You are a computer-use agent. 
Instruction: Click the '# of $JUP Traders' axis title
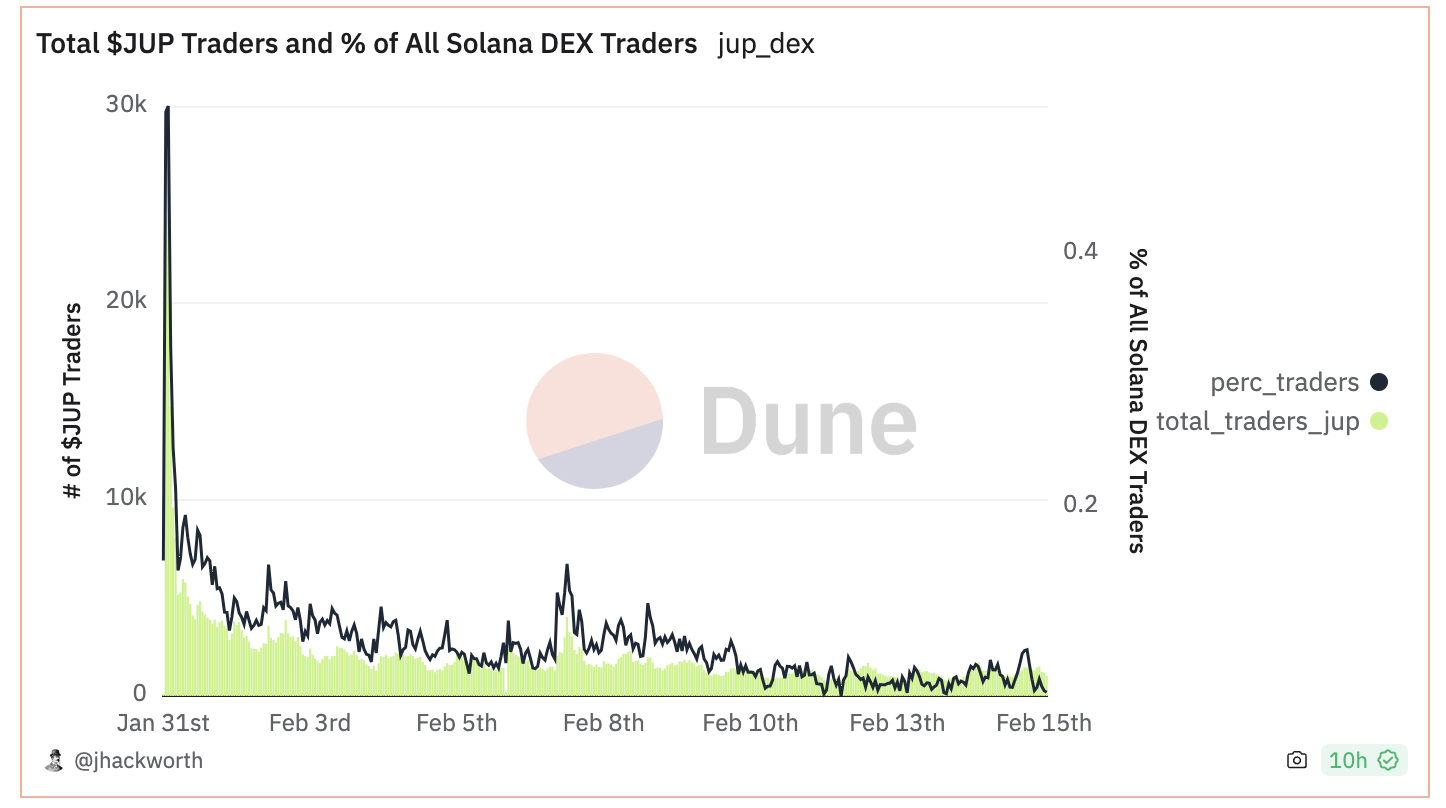[x=72, y=400]
